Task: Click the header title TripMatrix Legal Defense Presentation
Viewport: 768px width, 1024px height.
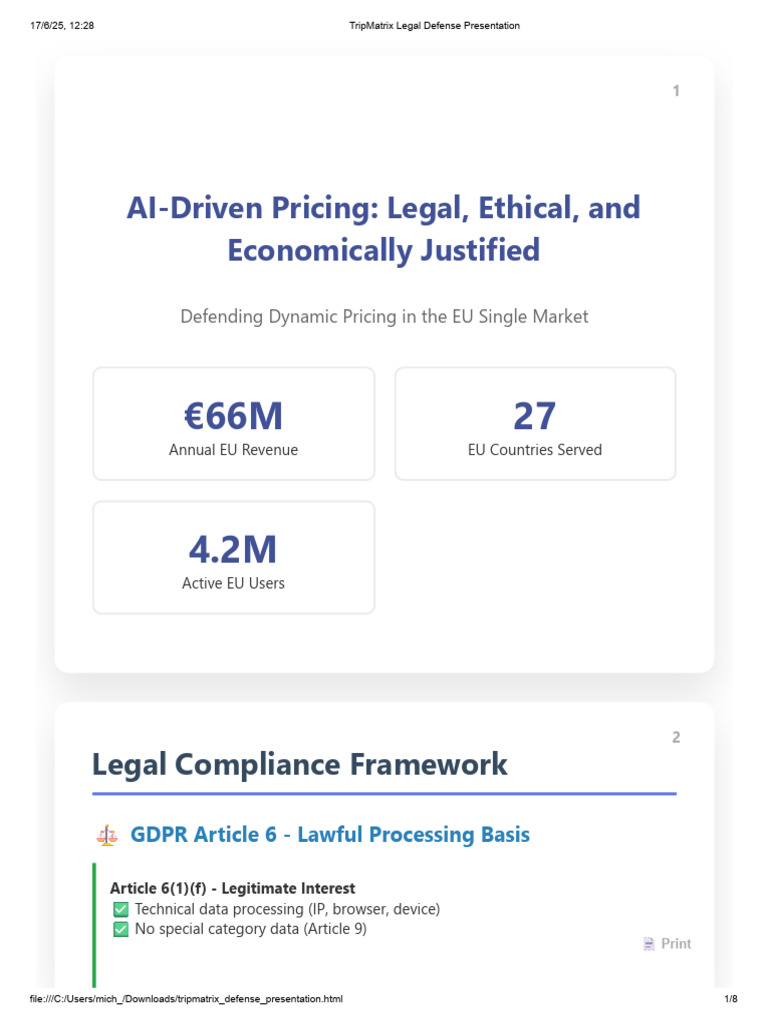Action: [434, 25]
